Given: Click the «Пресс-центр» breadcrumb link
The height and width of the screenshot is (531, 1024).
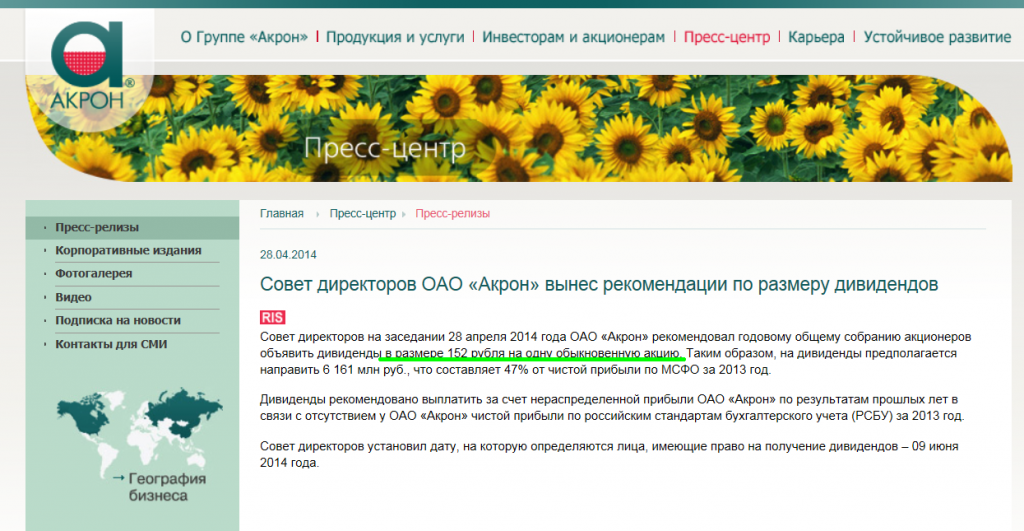Looking at the screenshot, I should pyautogui.click(x=362, y=213).
